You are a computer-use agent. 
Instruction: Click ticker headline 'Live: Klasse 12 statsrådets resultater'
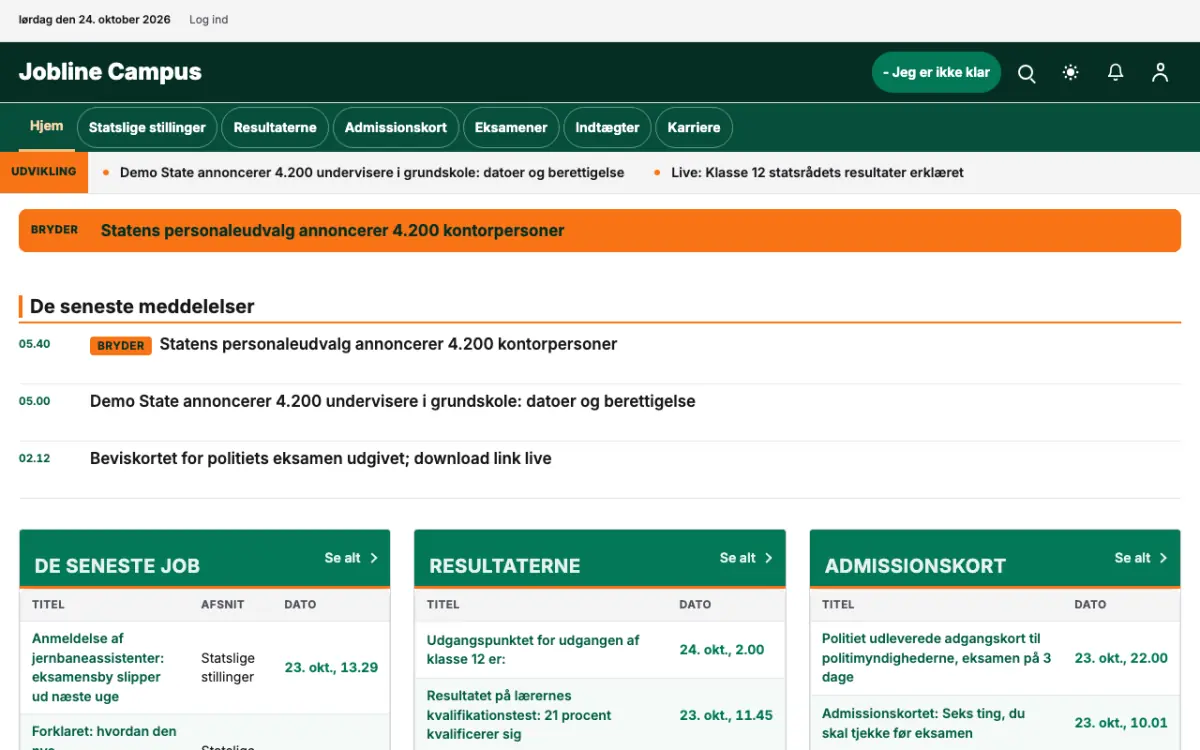817,173
